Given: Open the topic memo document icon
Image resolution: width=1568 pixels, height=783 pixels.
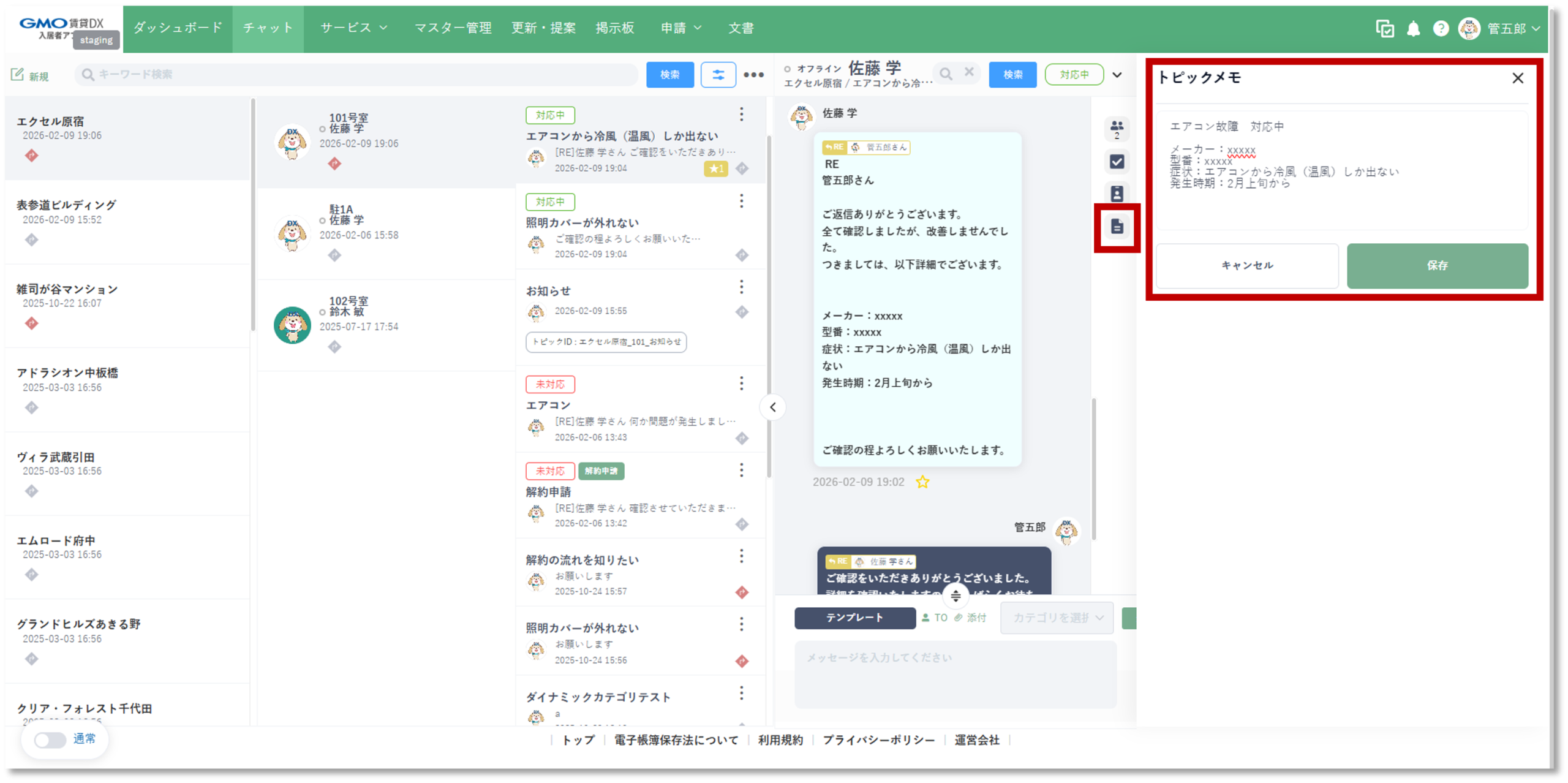Looking at the screenshot, I should pos(1117,227).
